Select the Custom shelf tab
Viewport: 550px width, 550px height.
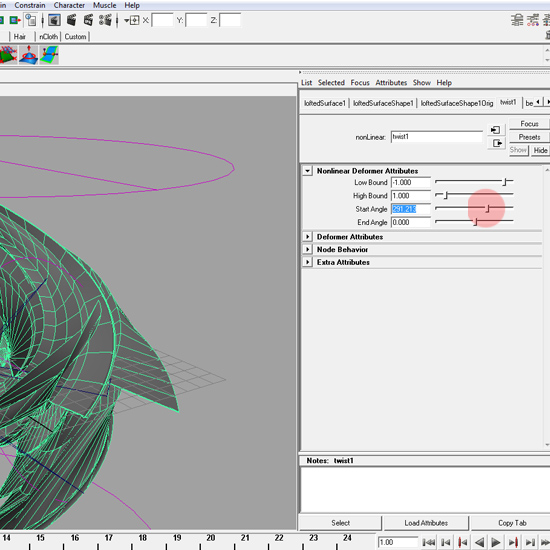(75, 36)
